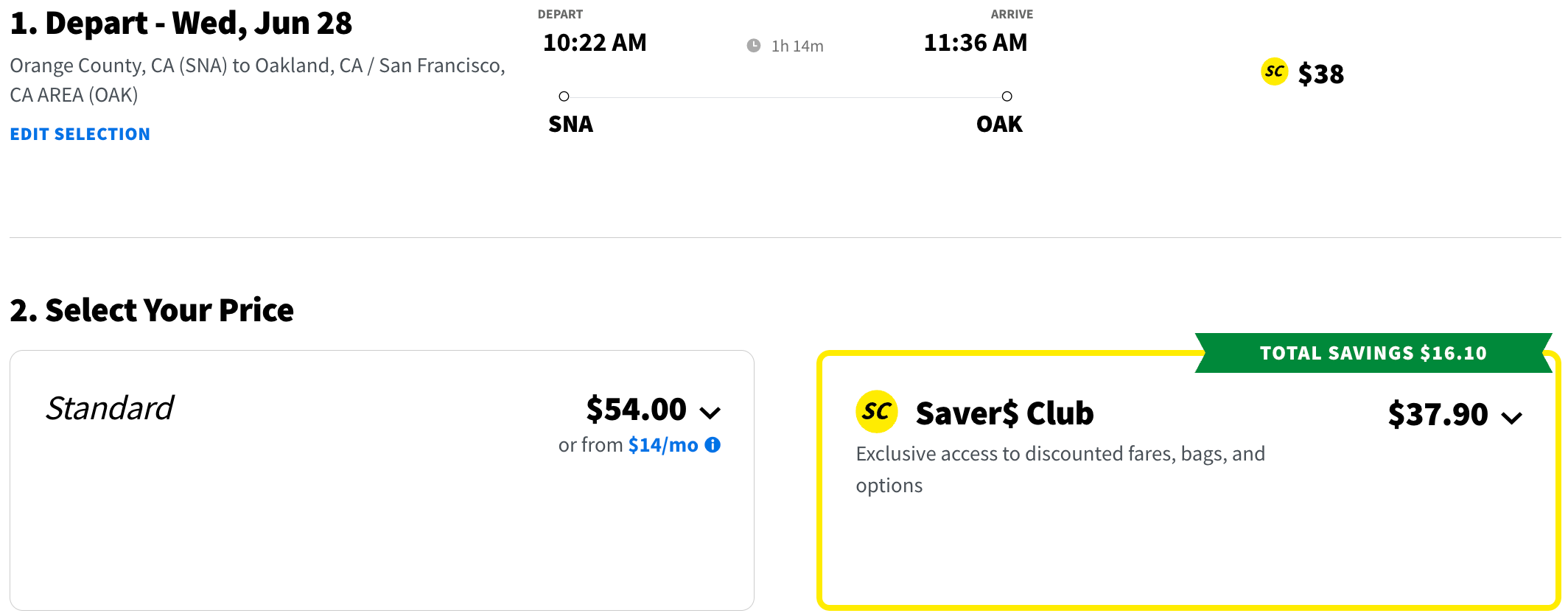Click the SNA departure point marker

click(x=564, y=97)
